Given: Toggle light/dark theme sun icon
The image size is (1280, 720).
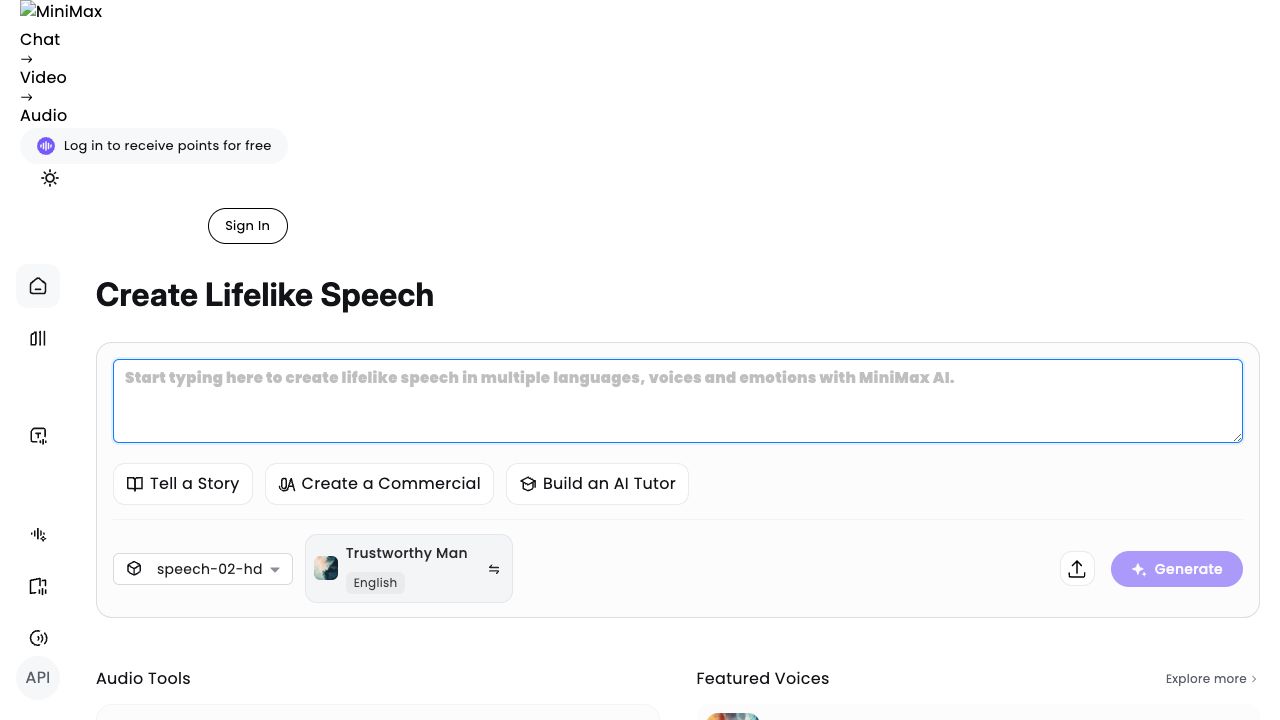Looking at the screenshot, I should click(x=50, y=178).
